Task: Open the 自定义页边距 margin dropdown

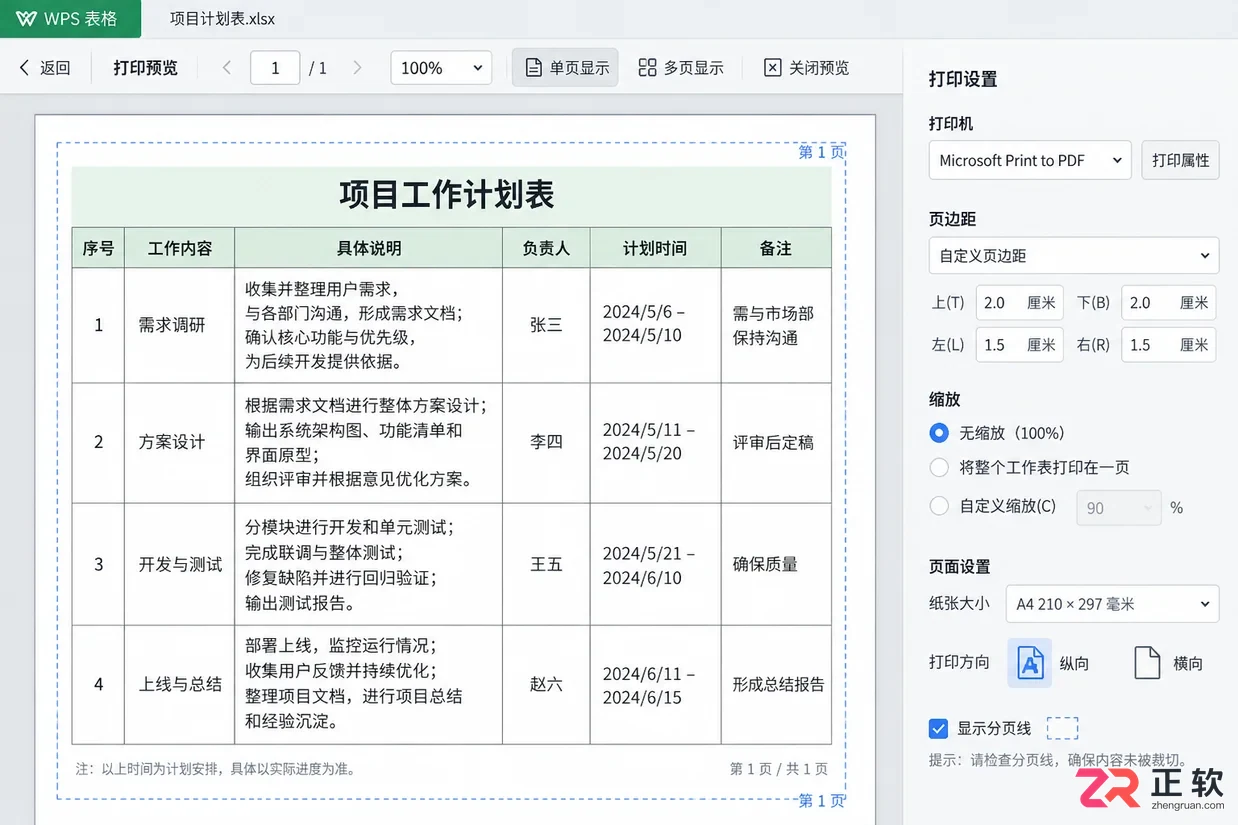Action: coord(1074,255)
